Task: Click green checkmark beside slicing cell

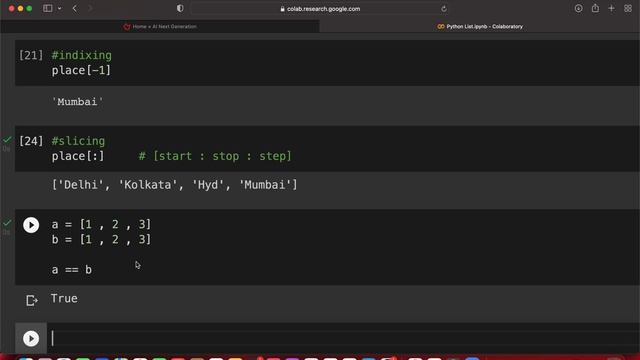Action: click(x=7, y=140)
